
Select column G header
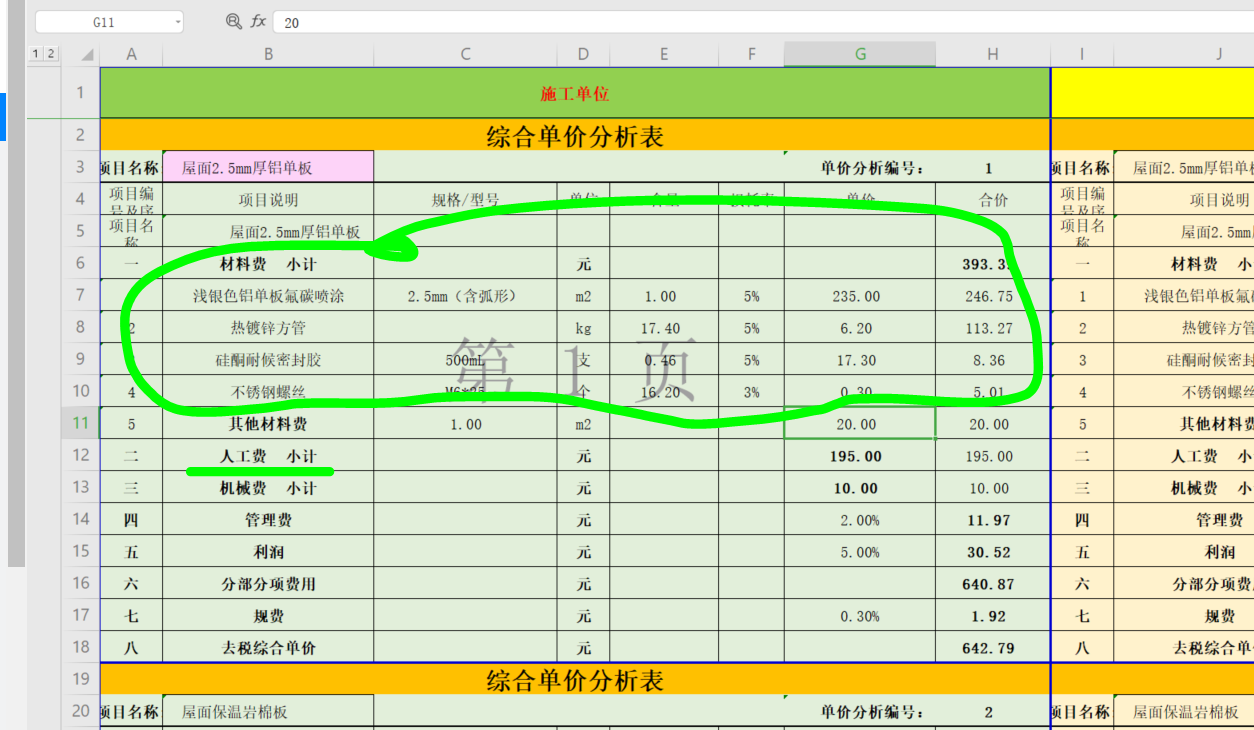860,55
